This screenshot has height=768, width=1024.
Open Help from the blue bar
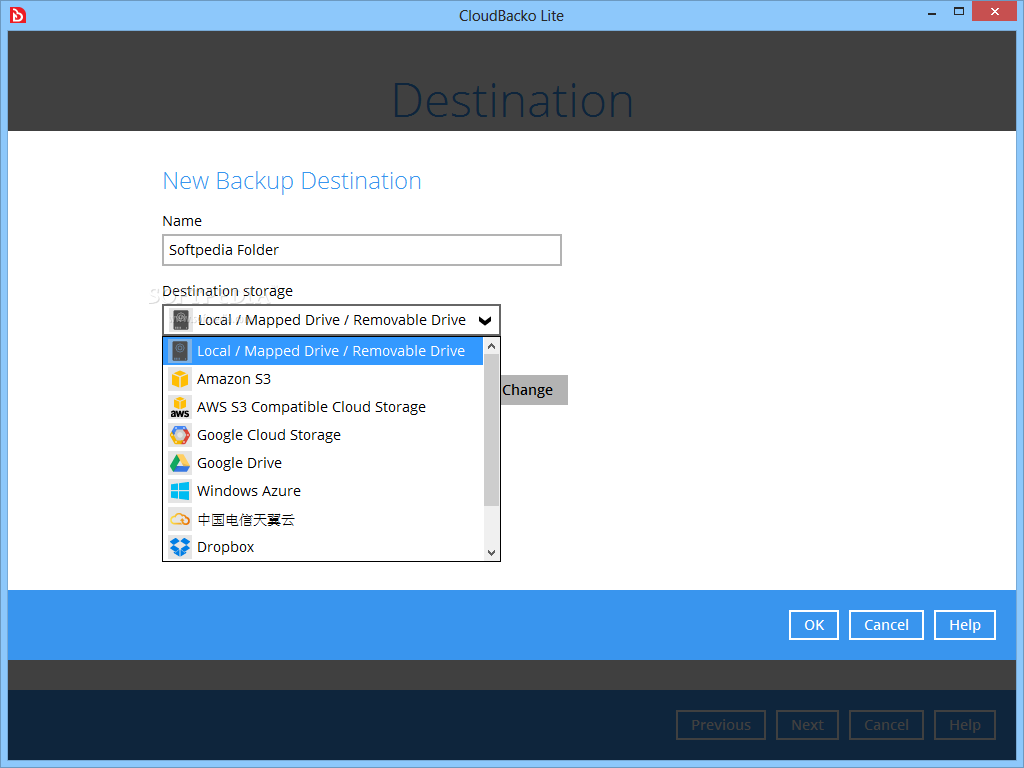tap(965, 625)
